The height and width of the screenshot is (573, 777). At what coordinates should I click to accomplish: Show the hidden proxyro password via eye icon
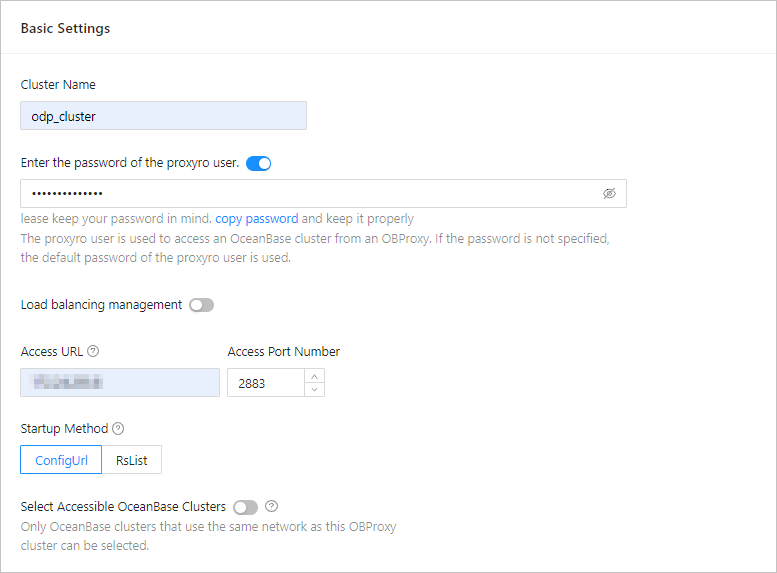[x=609, y=193]
